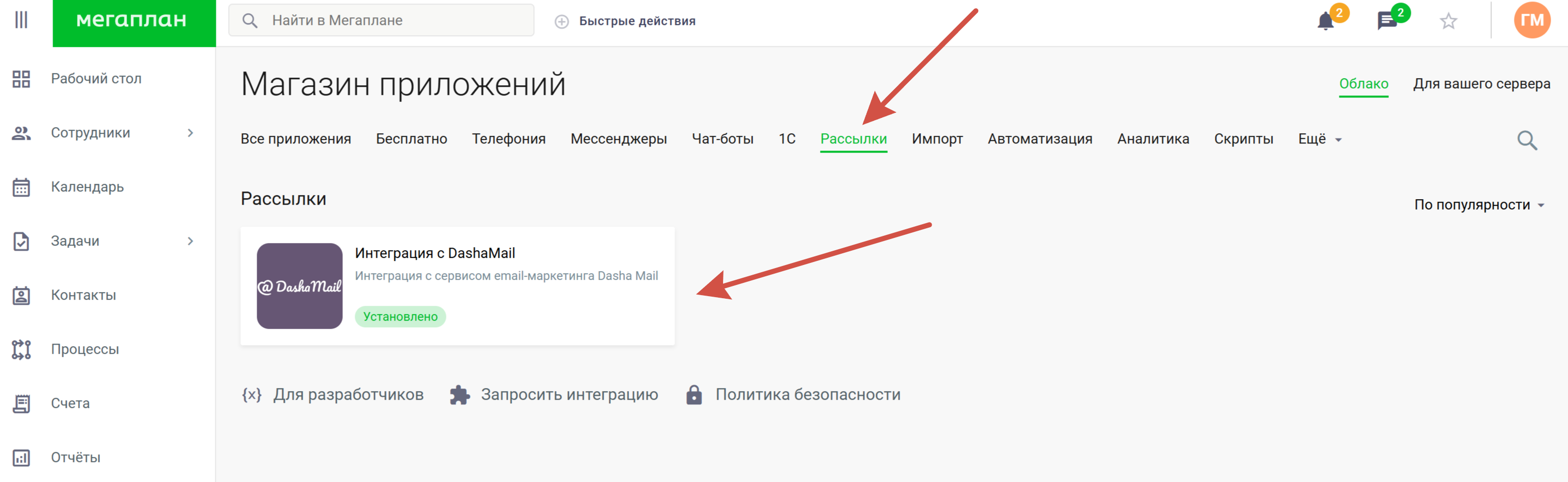The width and height of the screenshot is (1568, 482).
Task: Click the Процессы icon in sidebar
Action: pyautogui.click(x=21, y=349)
